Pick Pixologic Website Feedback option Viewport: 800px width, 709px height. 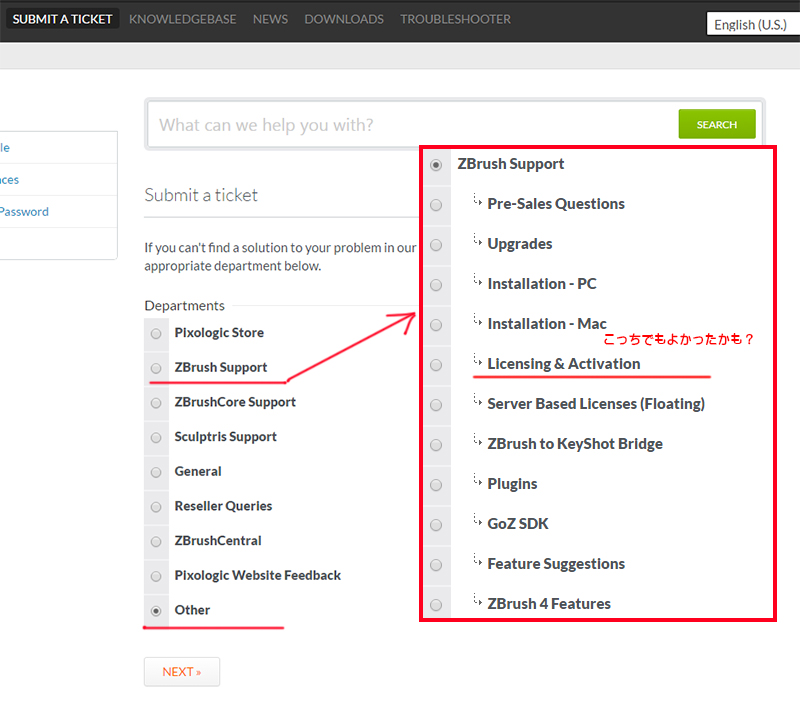click(155, 576)
